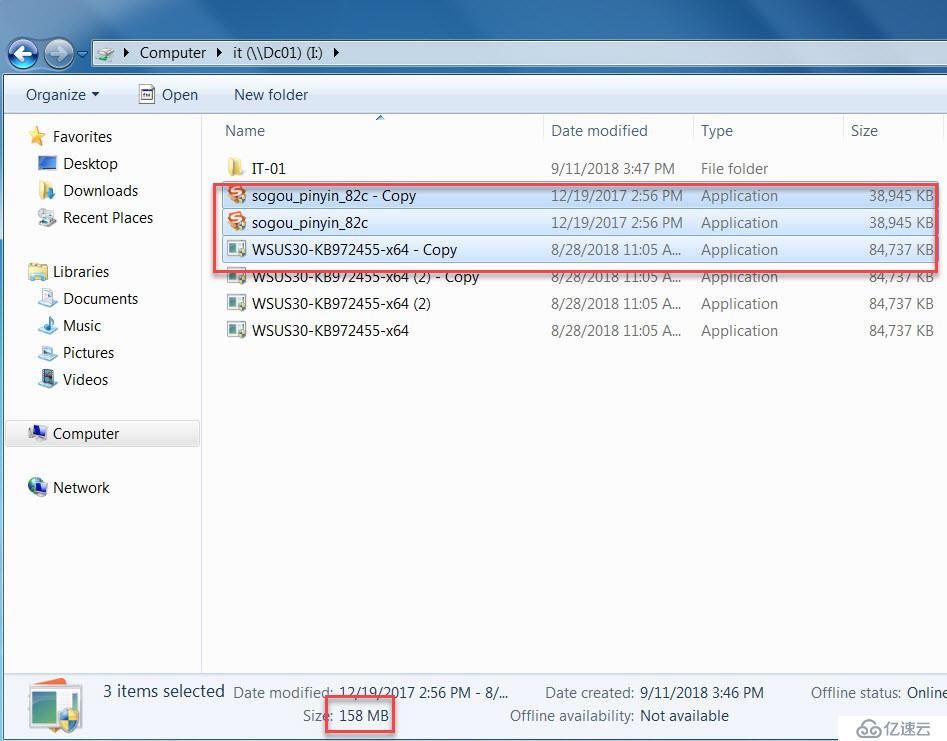Click the 9/11/2018 3:47 PM date of IT-01
The height and width of the screenshot is (741, 947).
click(x=612, y=168)
